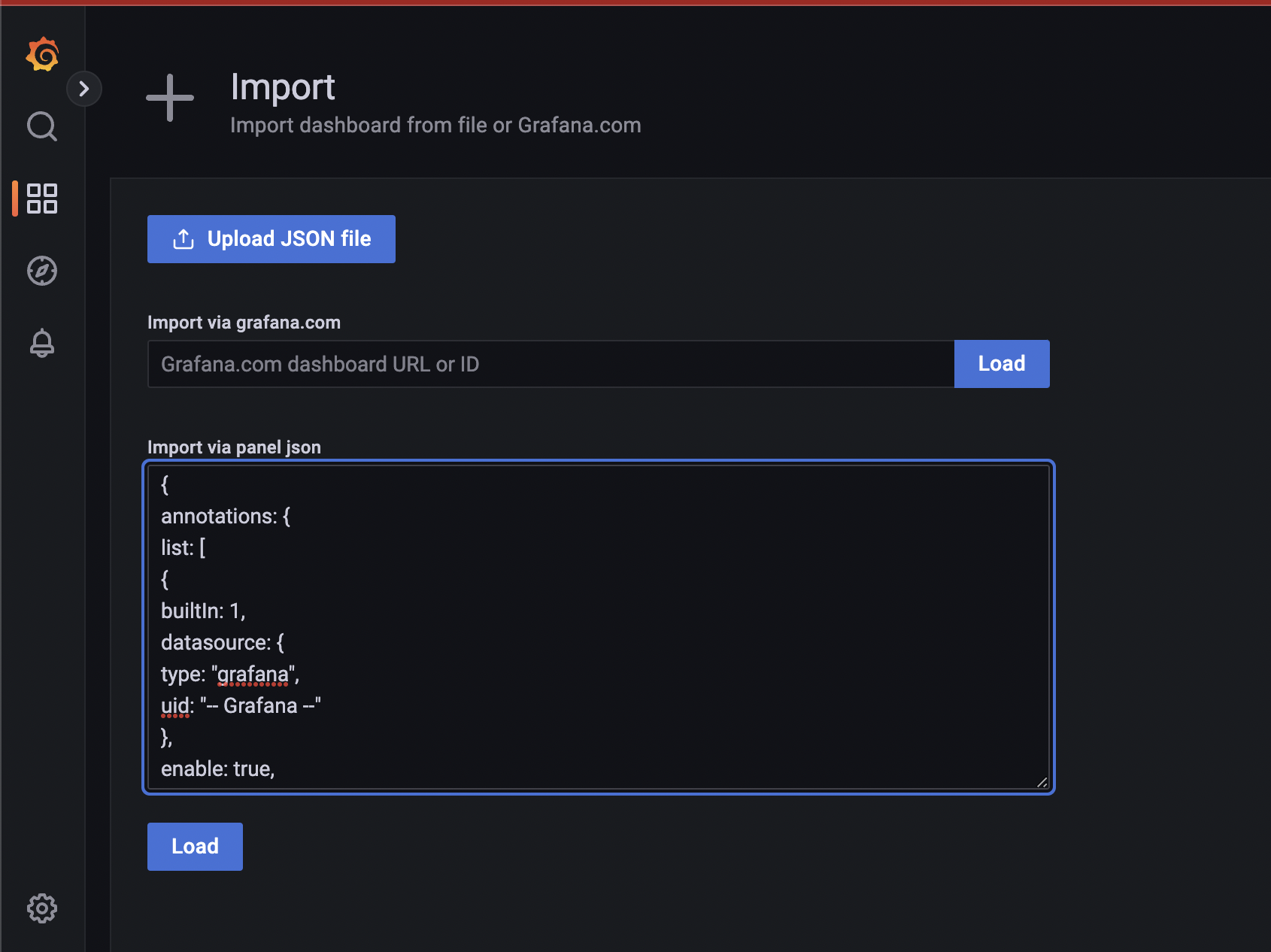The width and height of the screenshot is (1271, 952).
Task: Expand the collapsed sidebar navigation
Action: tap(84, 89)
